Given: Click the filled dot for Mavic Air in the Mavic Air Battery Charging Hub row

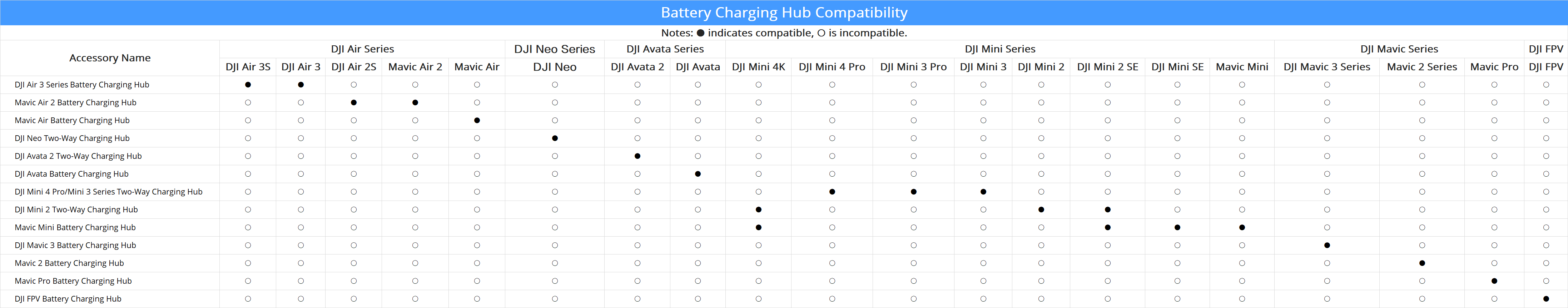Looking at the screenshot, I should point(477,120).
